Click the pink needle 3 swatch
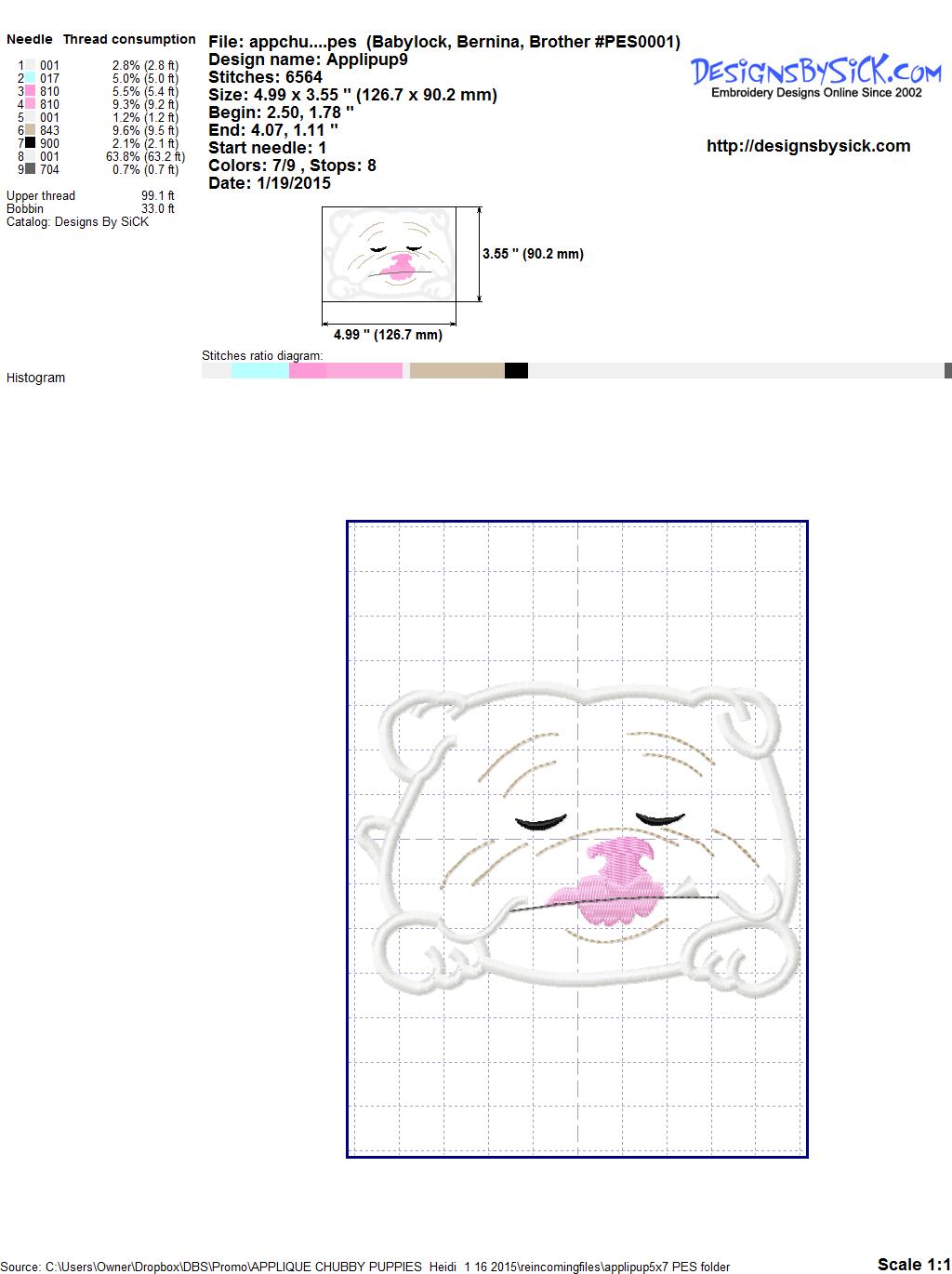952x1274 pixels. 31,92
